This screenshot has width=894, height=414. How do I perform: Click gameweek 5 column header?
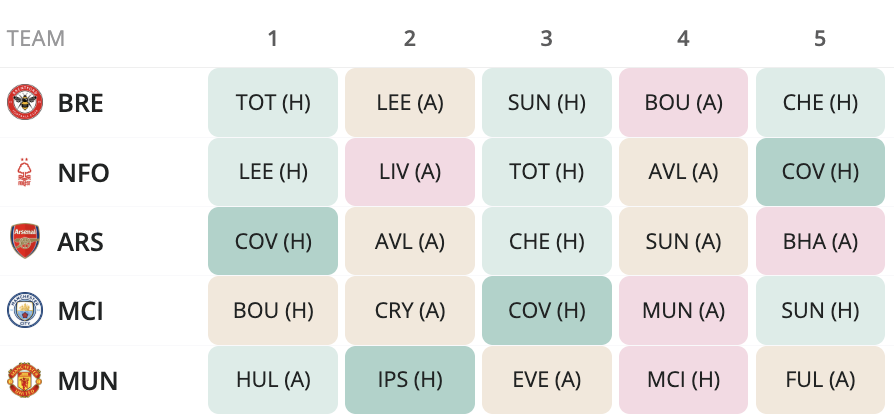[x=820, y=38]
